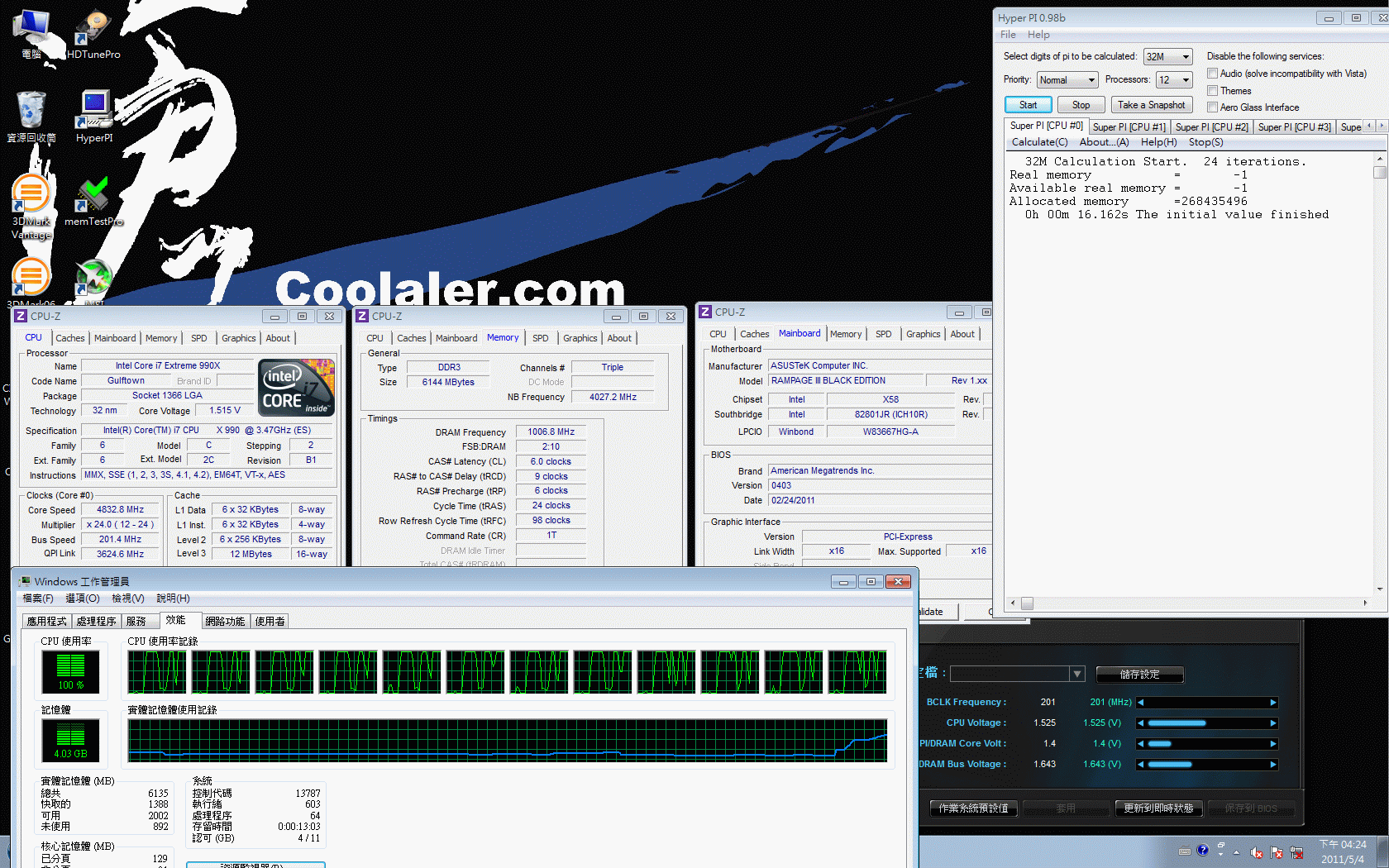Viewport: 1389px width, 868px height.
Task: Click the blue help question-mark tray icon
Action: tap(1203, 850)
